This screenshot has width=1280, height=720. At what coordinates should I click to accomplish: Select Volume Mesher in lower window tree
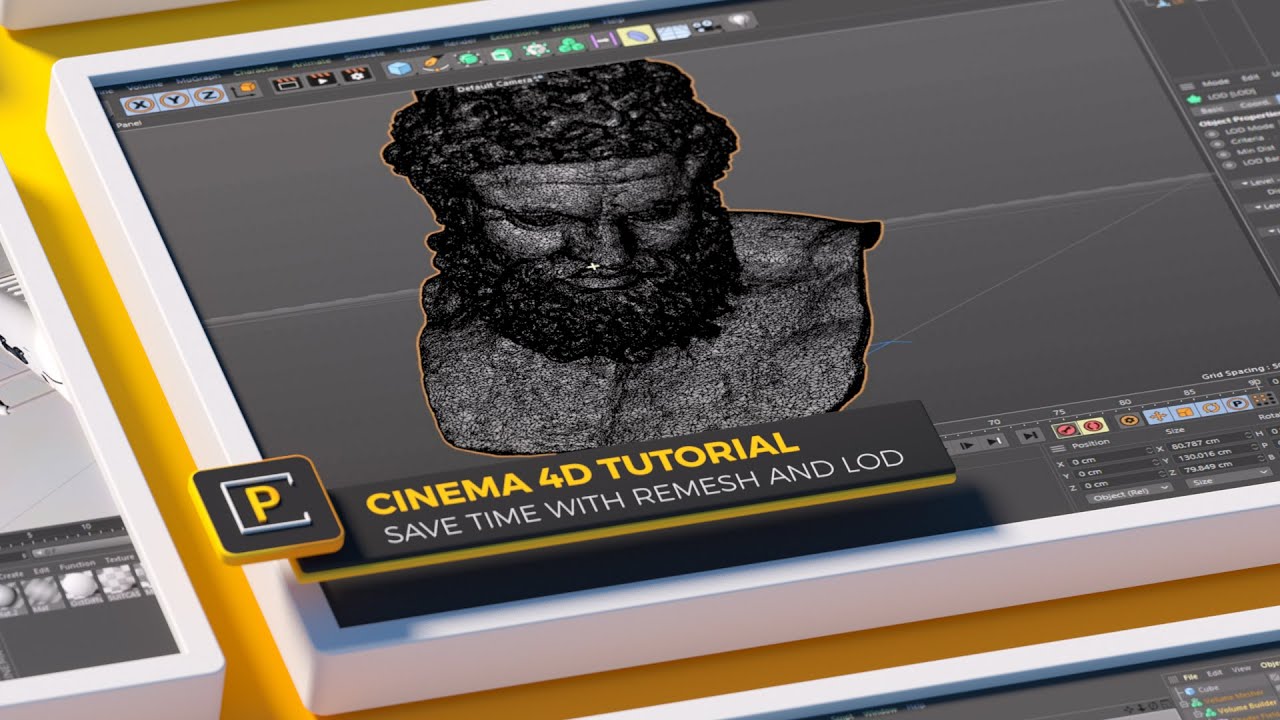coord(1233,696)
